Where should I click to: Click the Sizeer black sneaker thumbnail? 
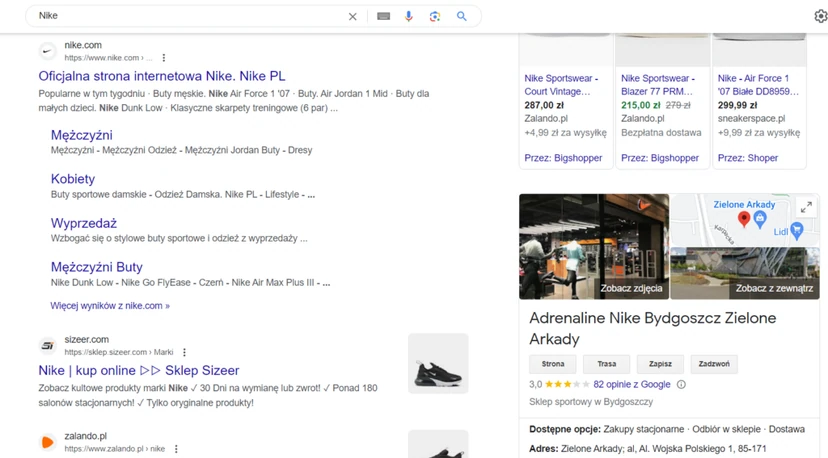438,363
